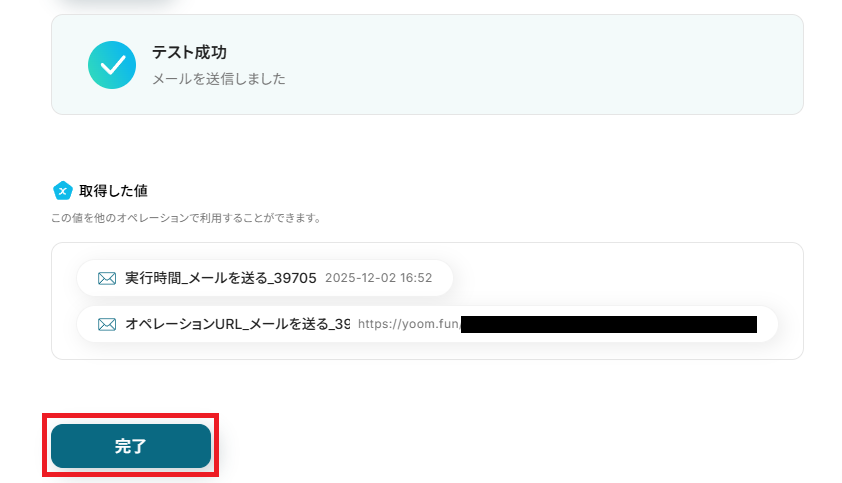Click the envelope icon in オペレーションURL row
Viewport: 842px width, 483px height.
click(x=107, y=325)
